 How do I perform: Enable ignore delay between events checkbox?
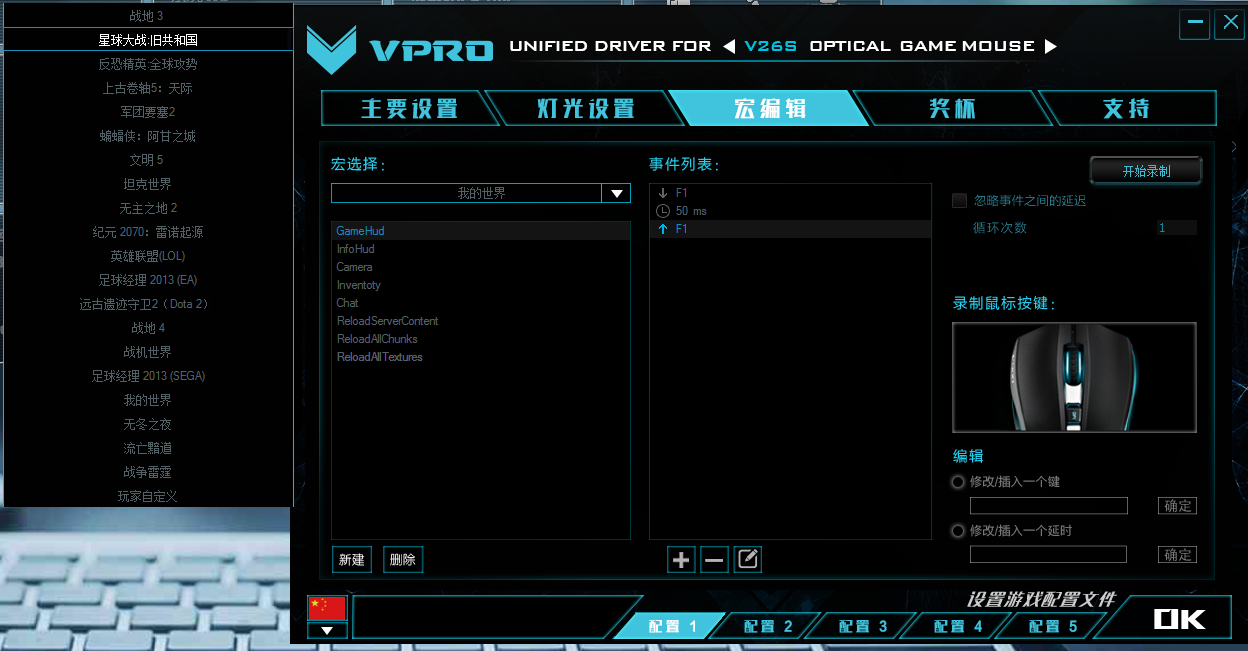(x=960, y=201)
